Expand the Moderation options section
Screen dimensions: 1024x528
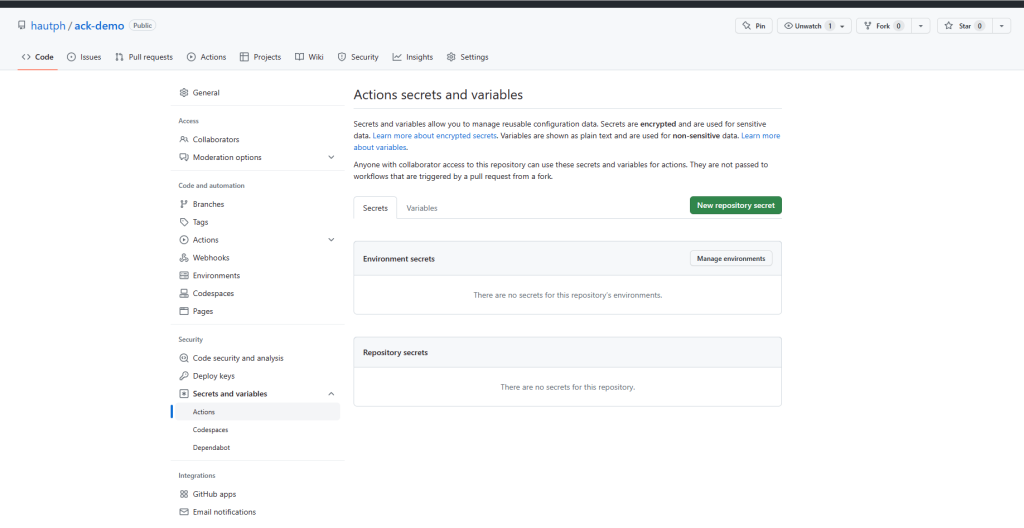tap(331, 157)
